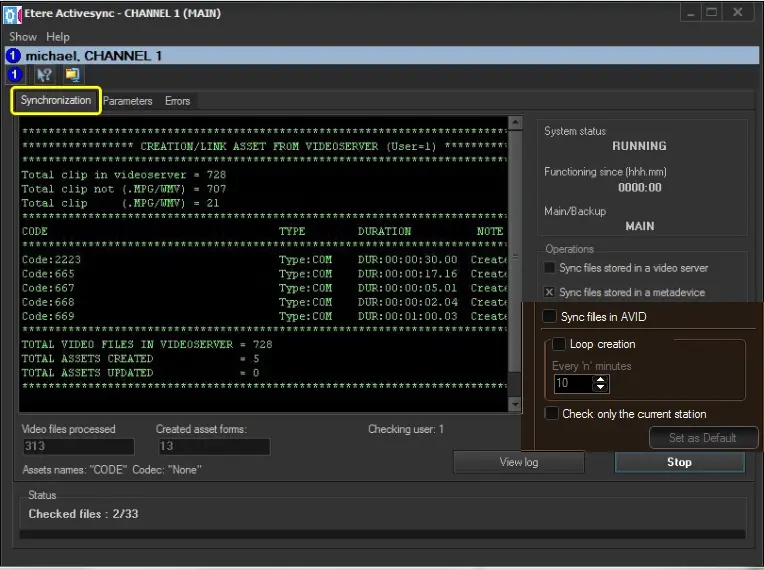Image resolution: width=764 pixels, height=570 pixels.
Task: Close the Etere Activesync window
Action: (738, 12)
